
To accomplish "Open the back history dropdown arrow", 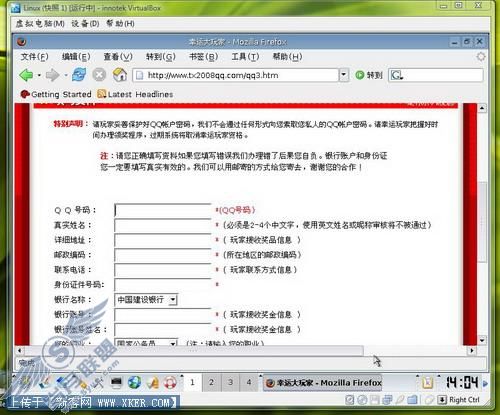I will click(x=39, y=76).
